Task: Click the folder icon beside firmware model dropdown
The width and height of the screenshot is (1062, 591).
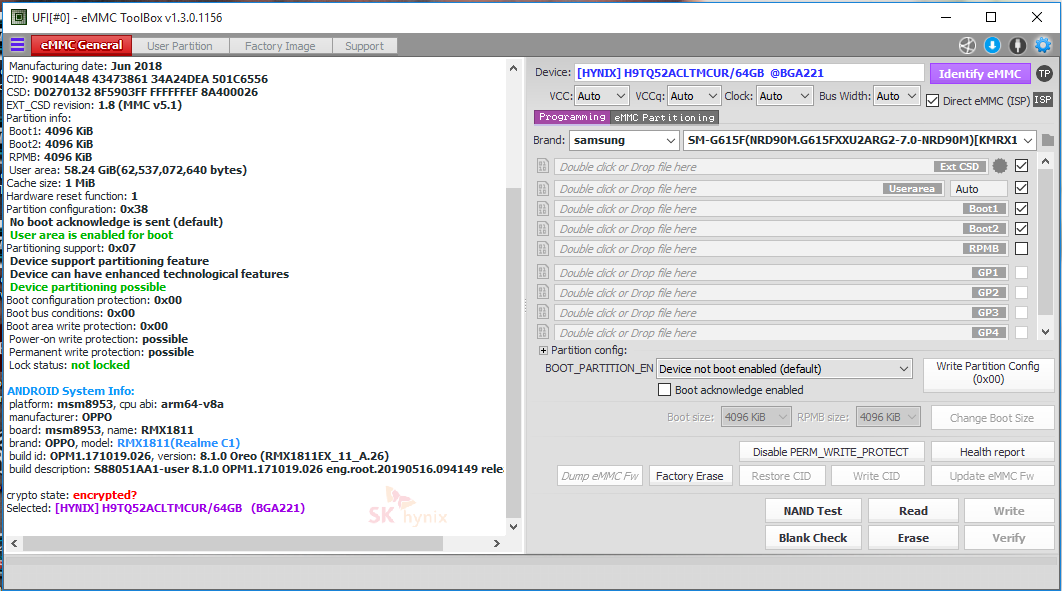Action: click(1048, 140)
